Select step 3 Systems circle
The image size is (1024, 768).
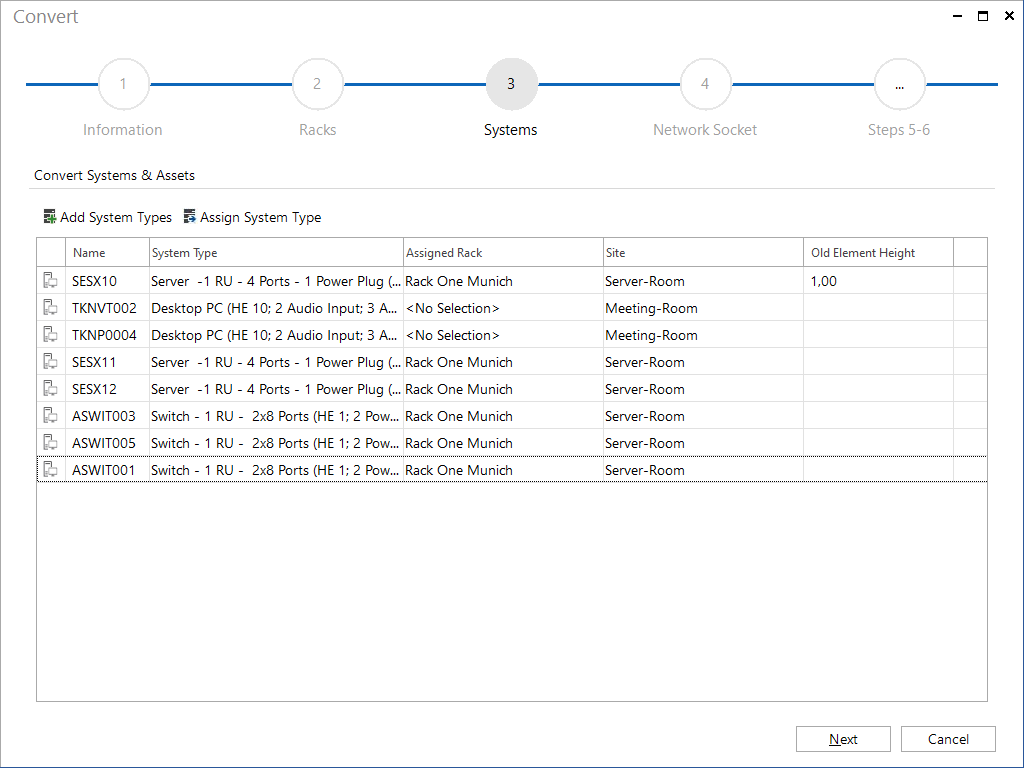(511, 84)
